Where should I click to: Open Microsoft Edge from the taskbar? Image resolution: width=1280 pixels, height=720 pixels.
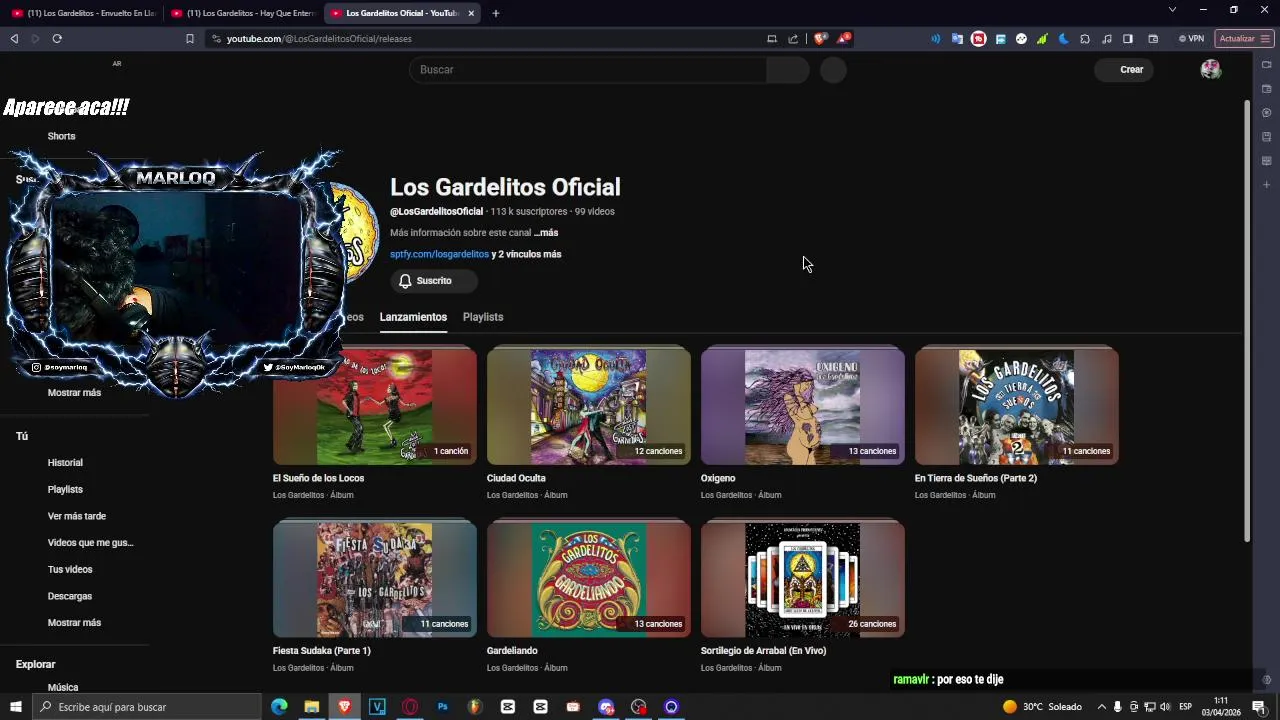pyautogui.click(x=279, y=707)
